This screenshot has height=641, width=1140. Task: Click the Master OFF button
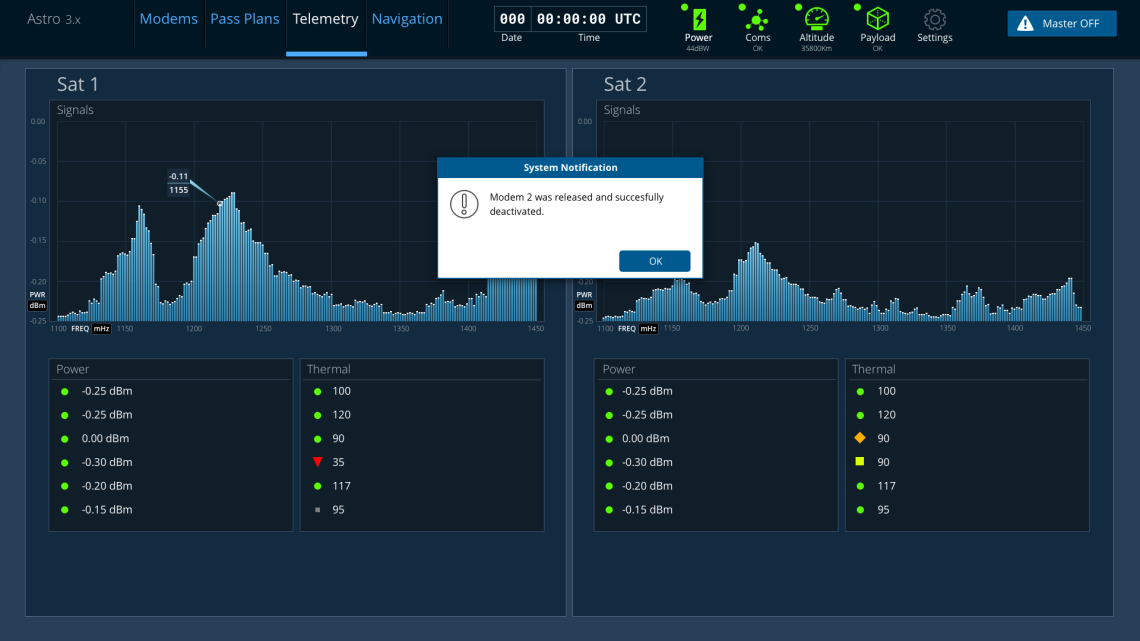[x=1061, y=23]
